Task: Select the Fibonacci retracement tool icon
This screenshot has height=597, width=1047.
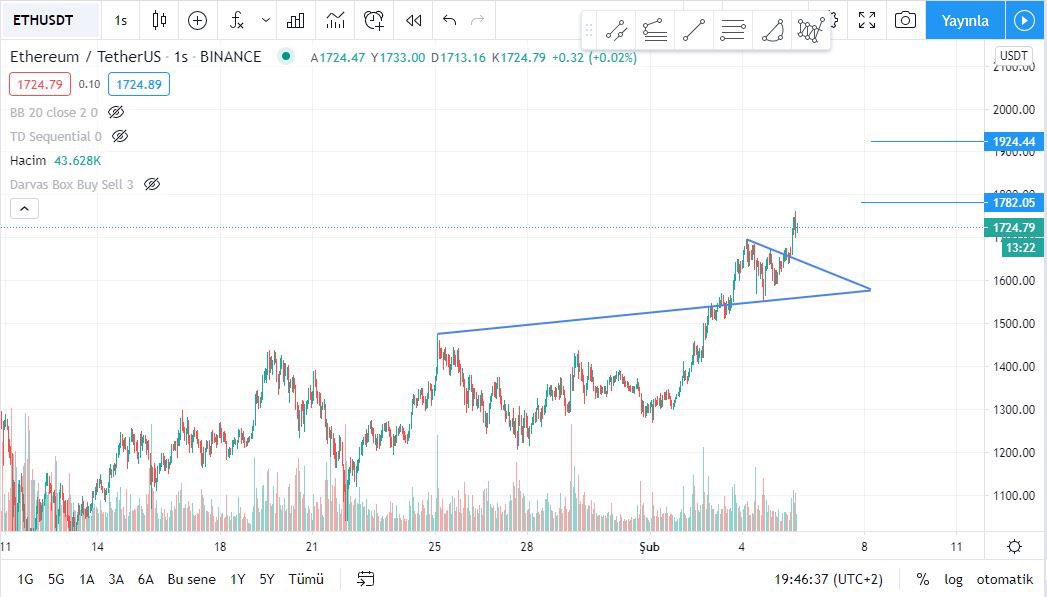Action: (655, 30)
